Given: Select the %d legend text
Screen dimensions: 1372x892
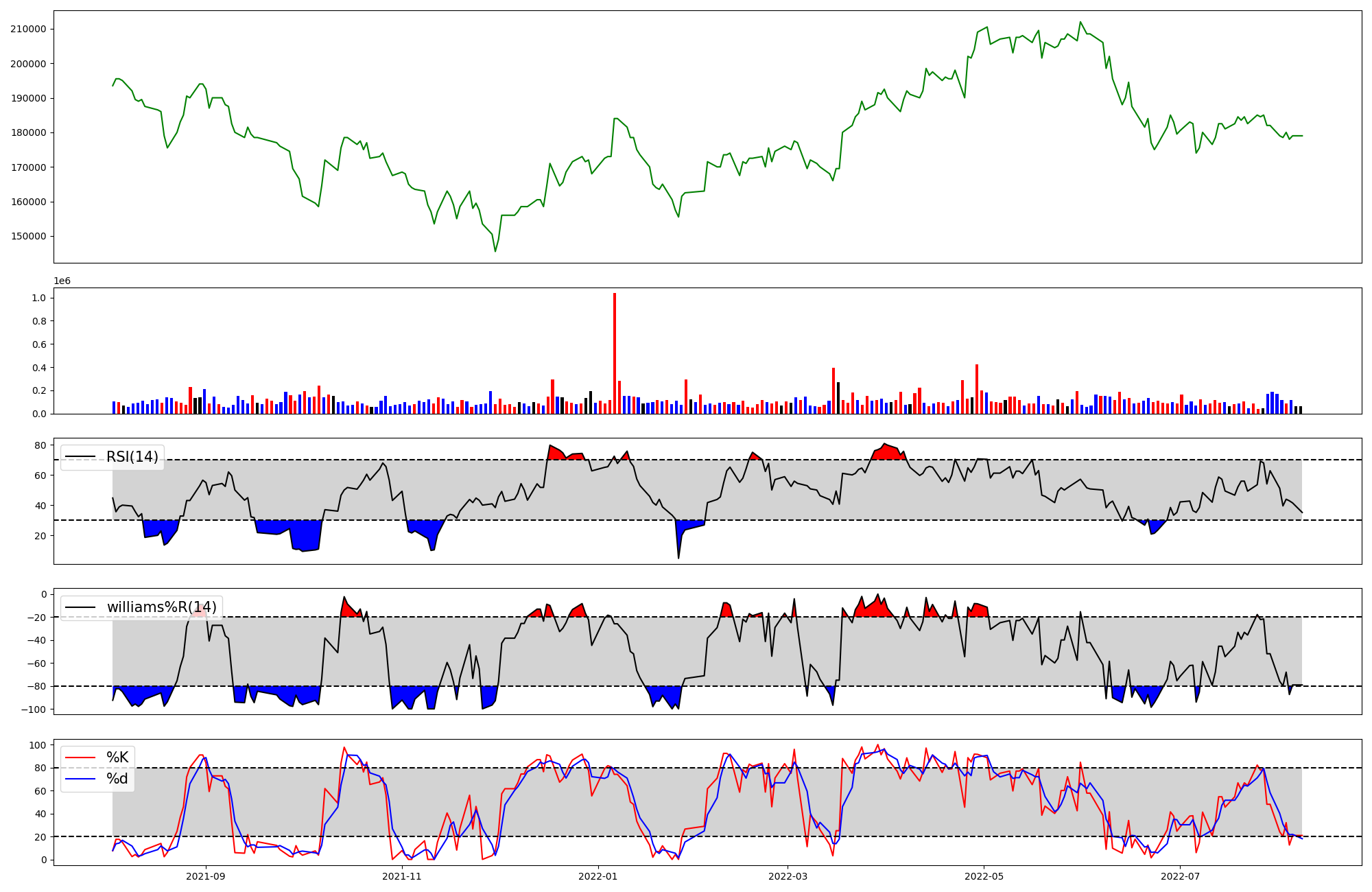Looking at the screenshot, I should pos(117,779).
